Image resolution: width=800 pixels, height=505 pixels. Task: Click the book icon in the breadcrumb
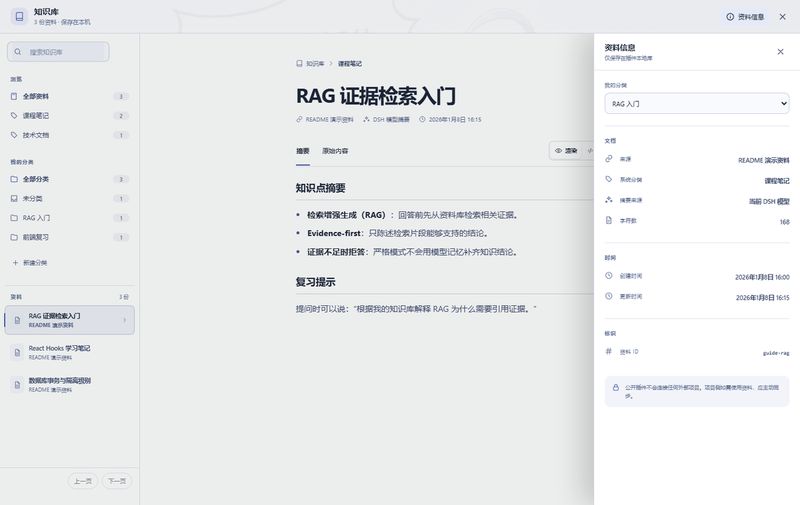(x=299, y=64)
